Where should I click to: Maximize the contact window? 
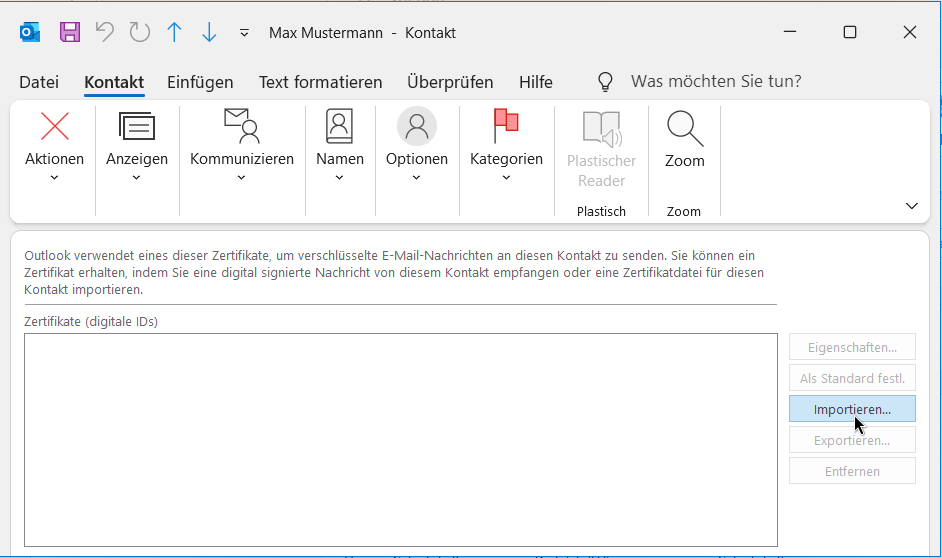[849, 32]
